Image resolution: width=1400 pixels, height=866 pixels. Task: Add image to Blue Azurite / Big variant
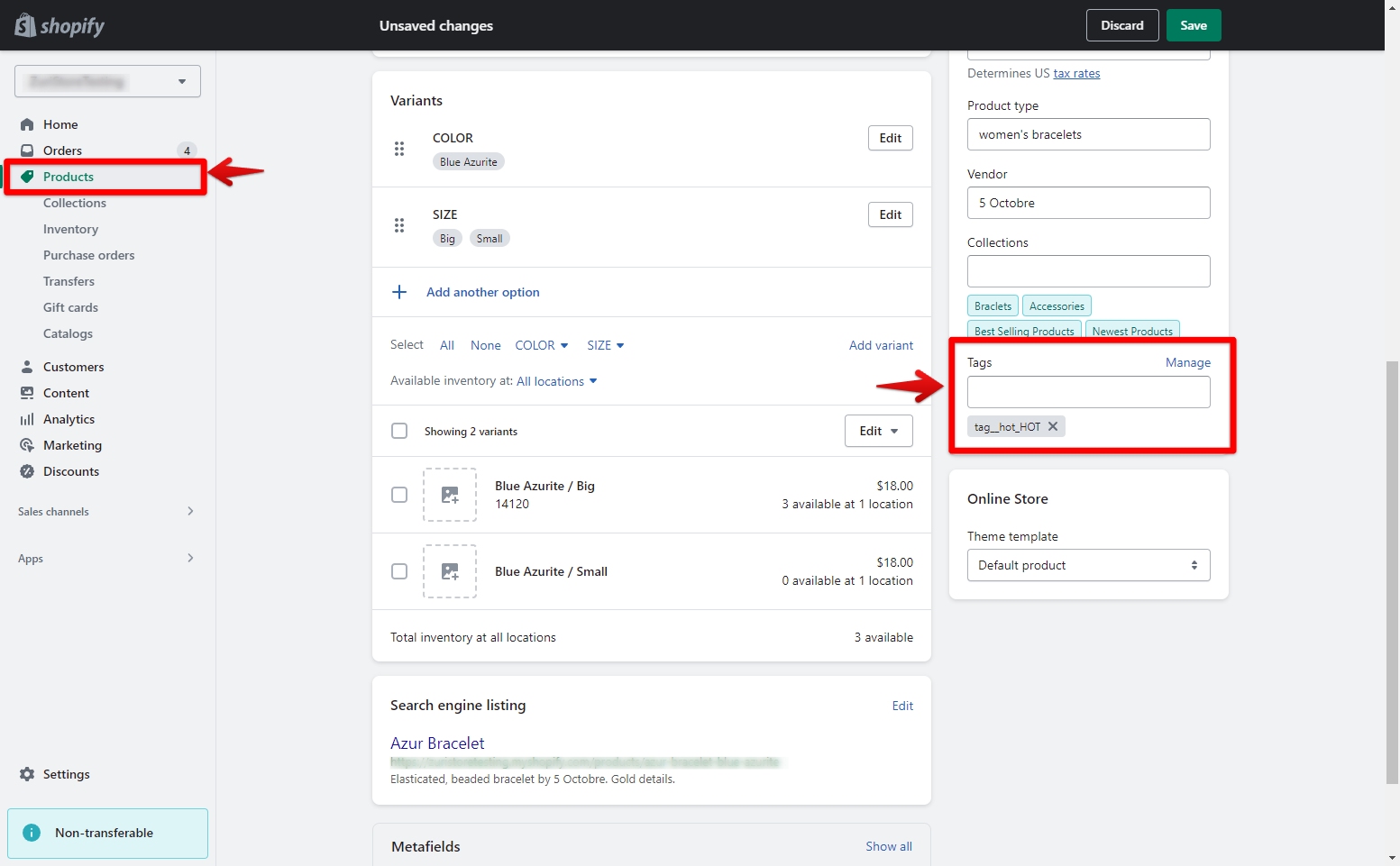pos(450,495)
